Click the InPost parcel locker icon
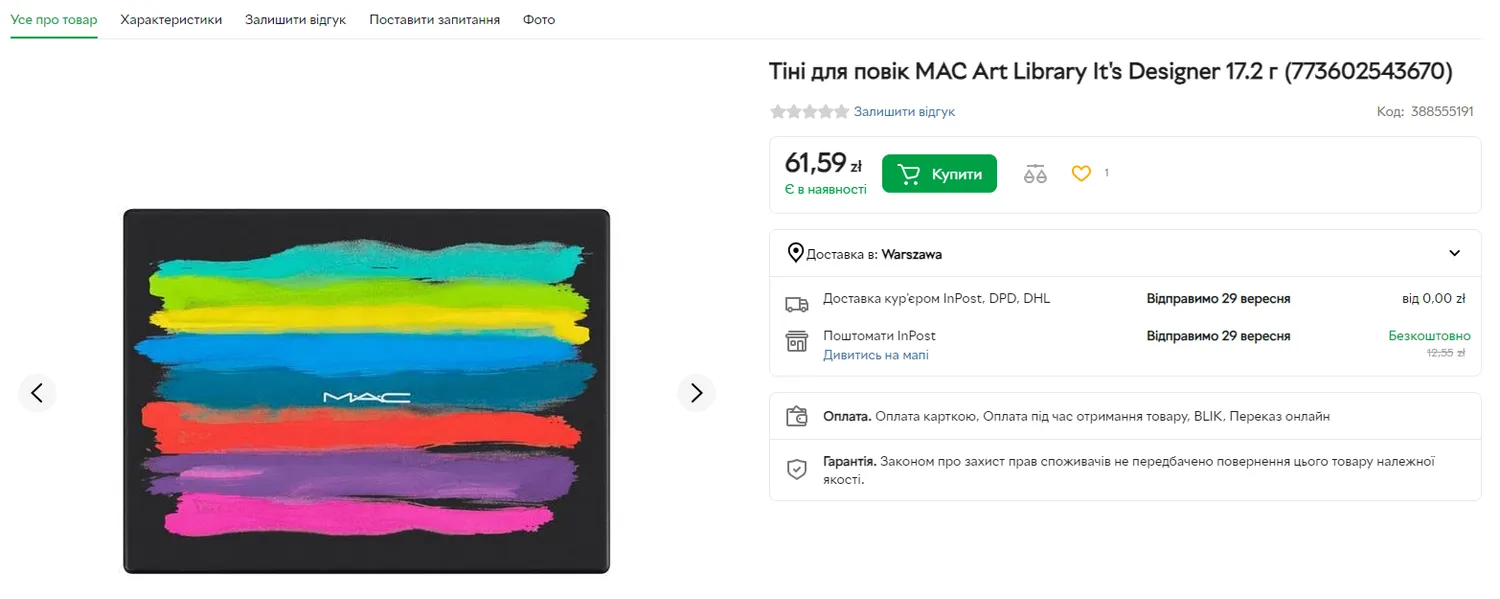1500x599 pixels. [796, 341]
